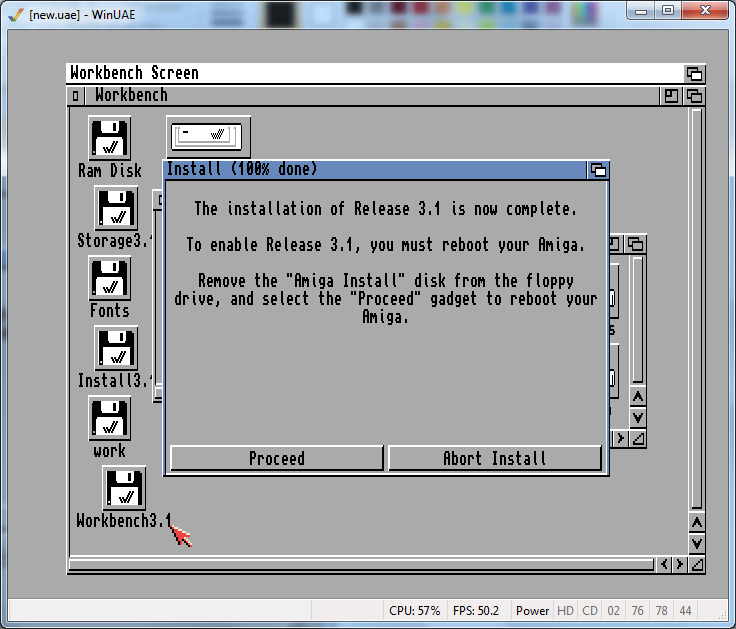Close the WinUAE window
The height and width of the screenshot is (629, 736).
(x=705, y=11)
